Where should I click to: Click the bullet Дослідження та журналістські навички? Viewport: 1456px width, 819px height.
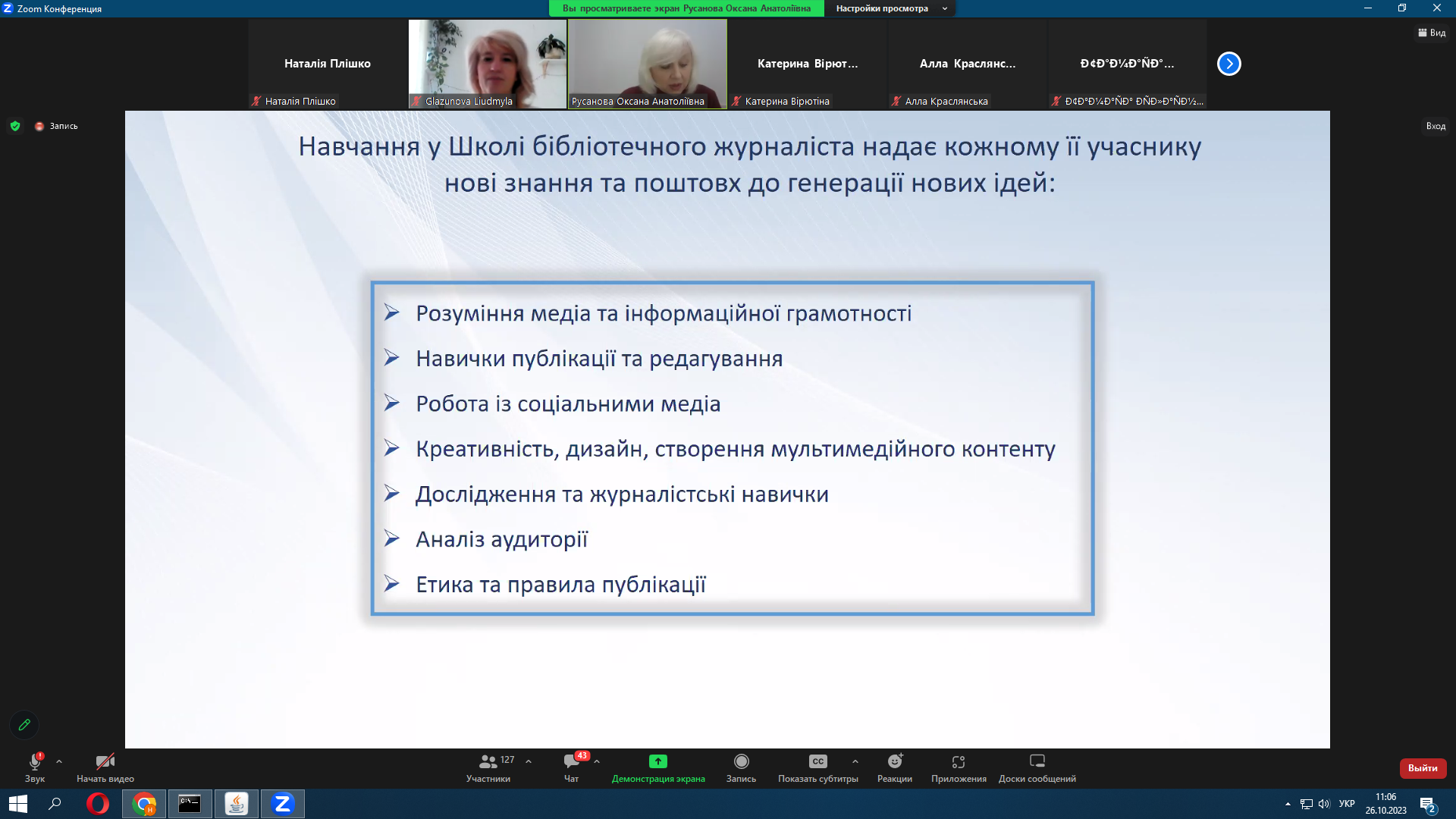(x=622, y=494)
